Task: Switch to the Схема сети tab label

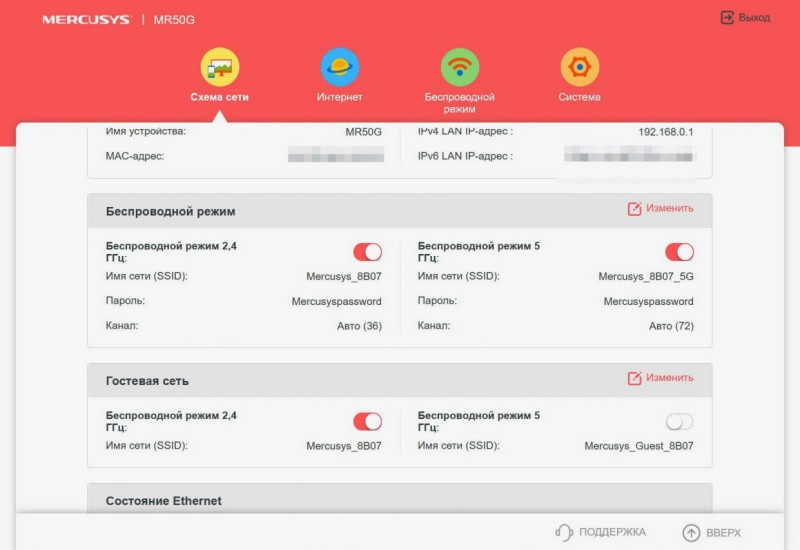Action: [219, 97]
